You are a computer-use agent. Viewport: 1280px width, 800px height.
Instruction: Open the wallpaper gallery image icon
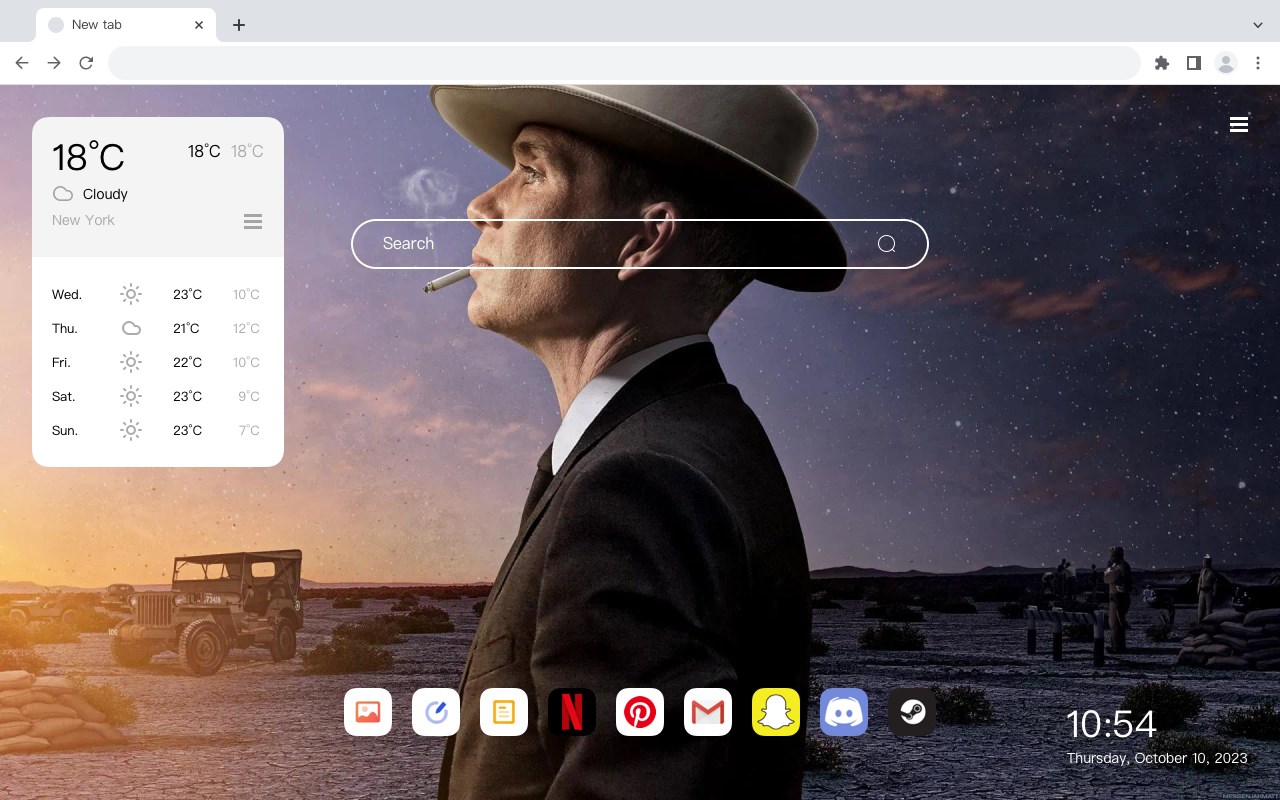[368, 712]
